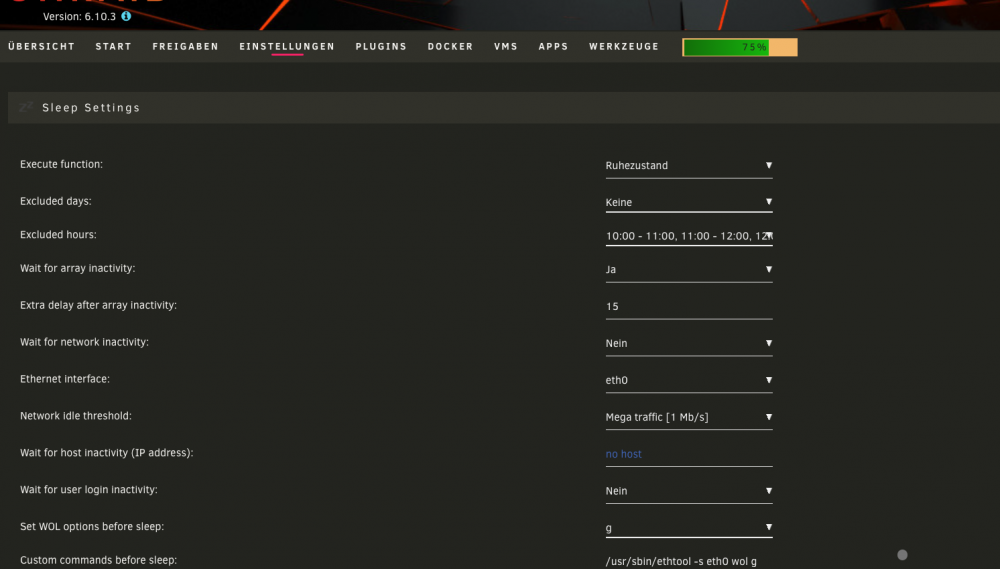Image resolution: width=1000 pixels, height=569 pixels.
Task: Click the Excluded days label
Action: [x=55, y=202]
